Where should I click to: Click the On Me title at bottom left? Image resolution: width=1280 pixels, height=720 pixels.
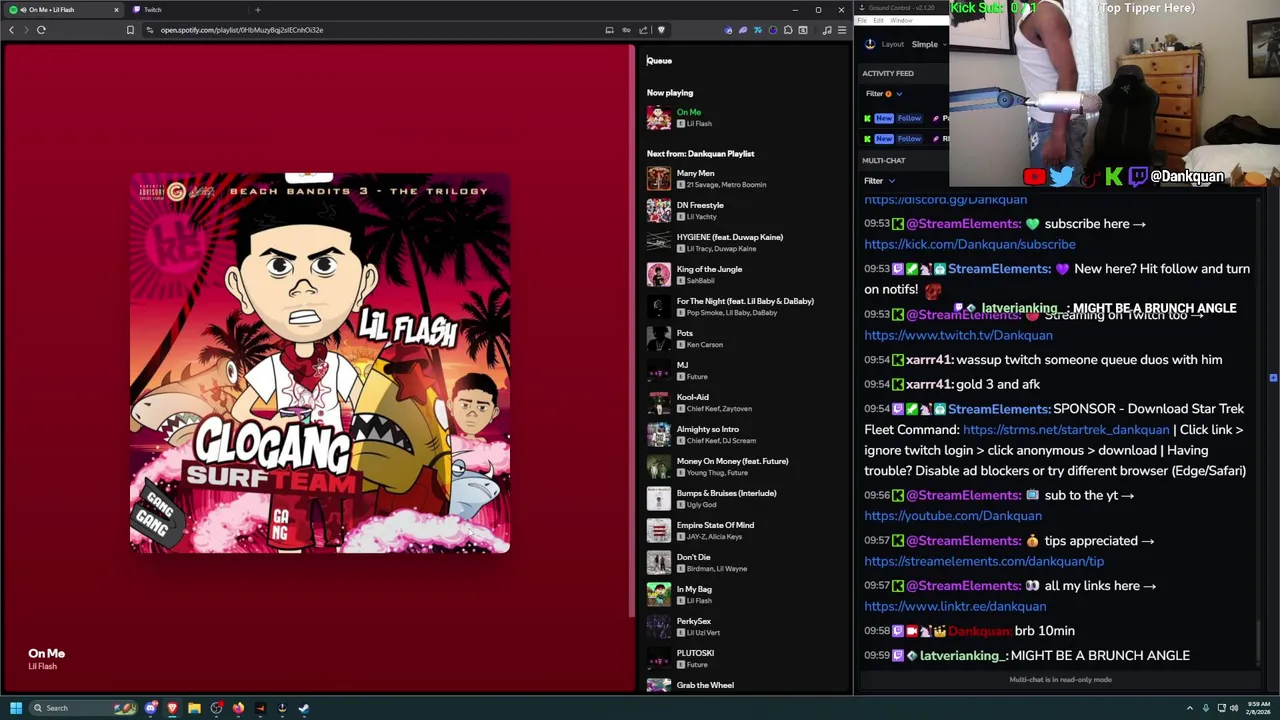[x=46, y=653]
